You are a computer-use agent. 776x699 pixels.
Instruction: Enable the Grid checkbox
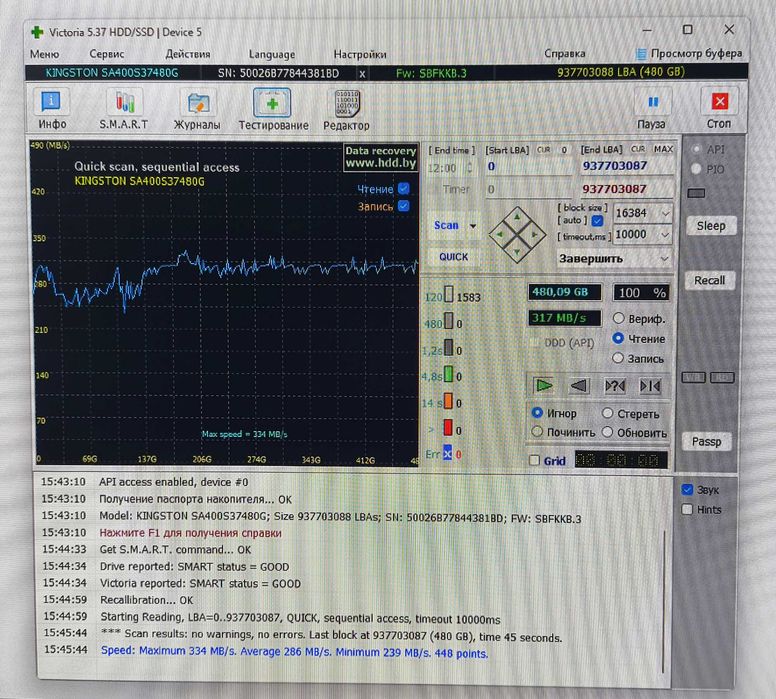pos(534,460)
